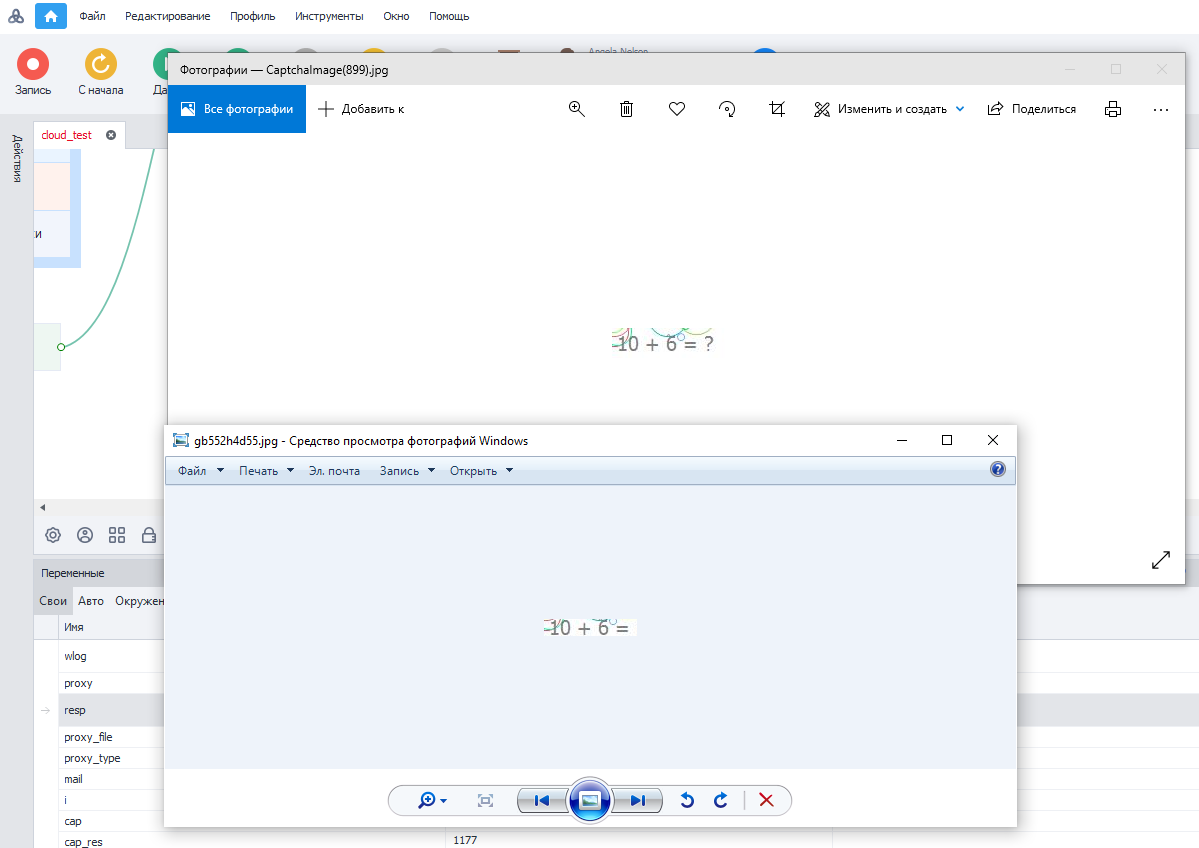This screenshot has width=1199, height=848.
Task: Select the crop tool in Photos
Action: [777, 109]
